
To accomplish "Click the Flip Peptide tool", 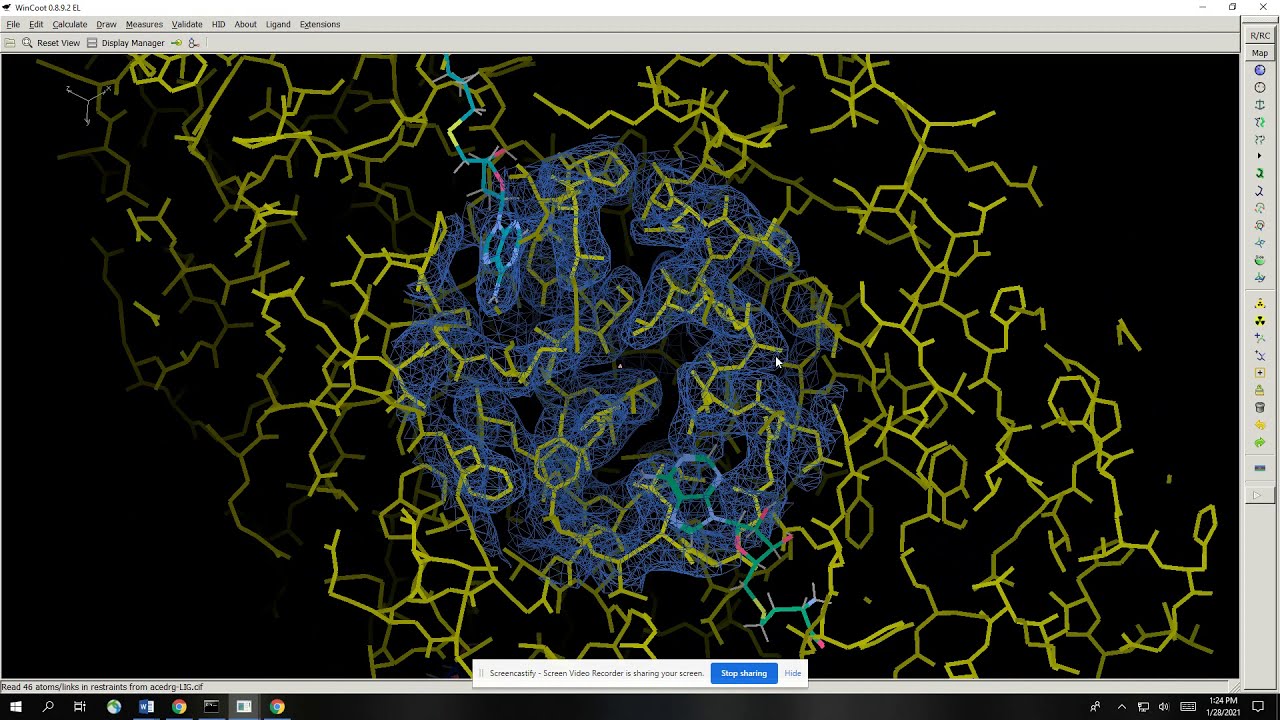I will [1260, 243].
